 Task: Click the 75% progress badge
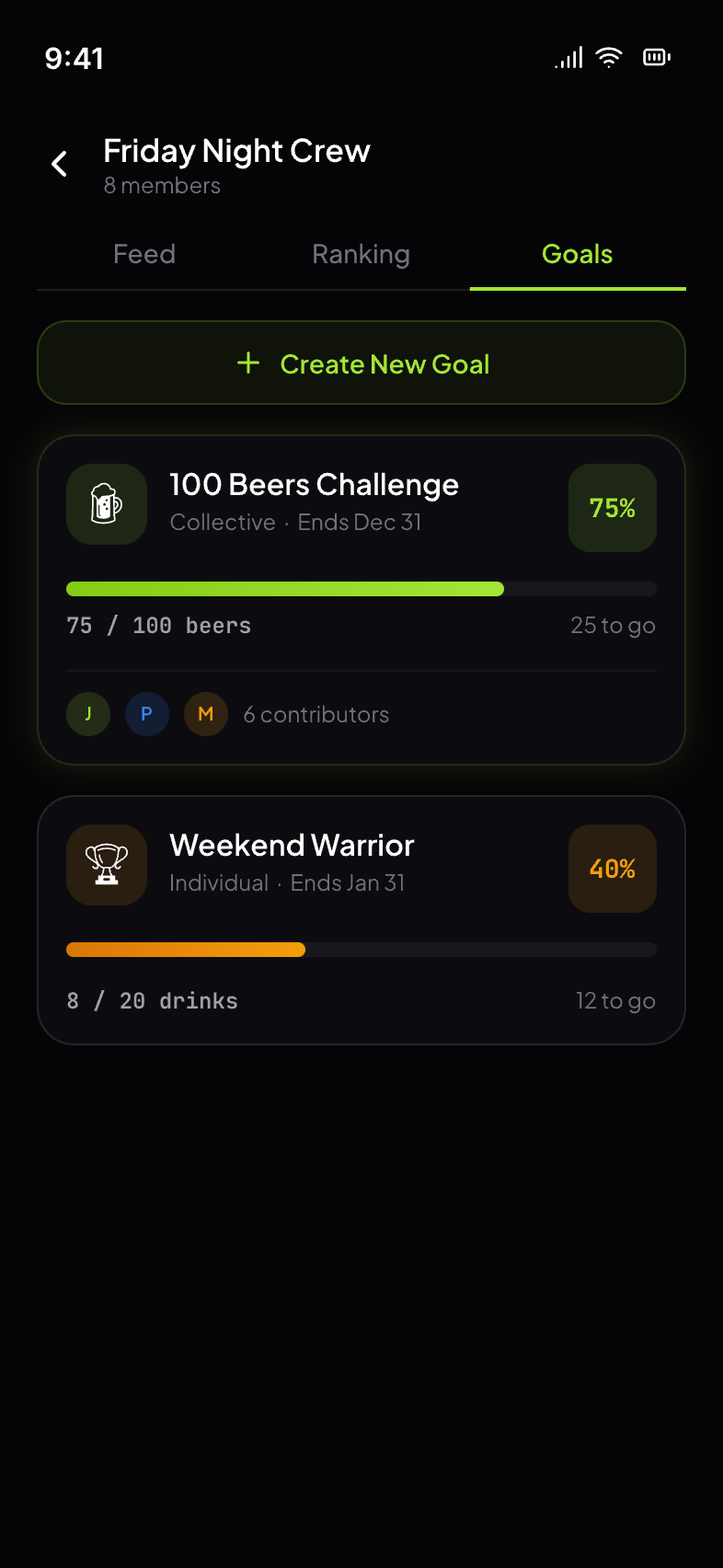coord(613,508)
